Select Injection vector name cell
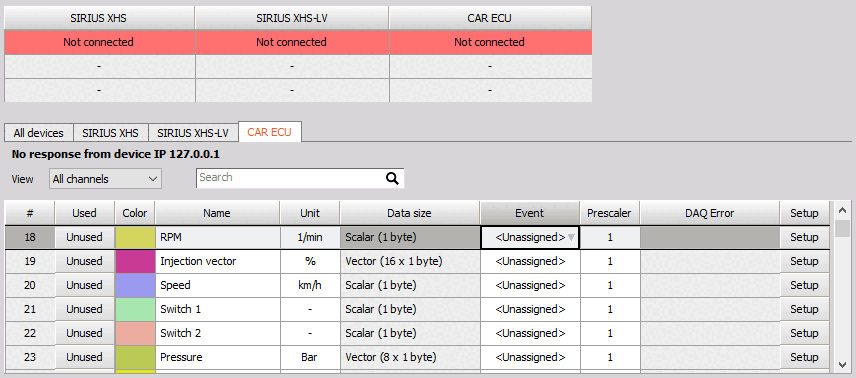 217,261
